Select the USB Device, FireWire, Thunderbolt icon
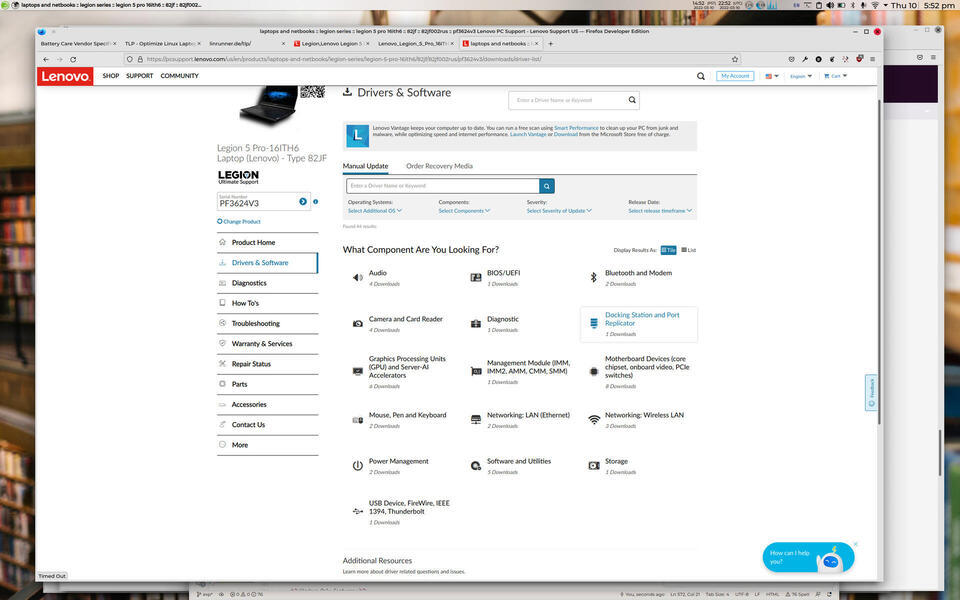 point(358,511)
